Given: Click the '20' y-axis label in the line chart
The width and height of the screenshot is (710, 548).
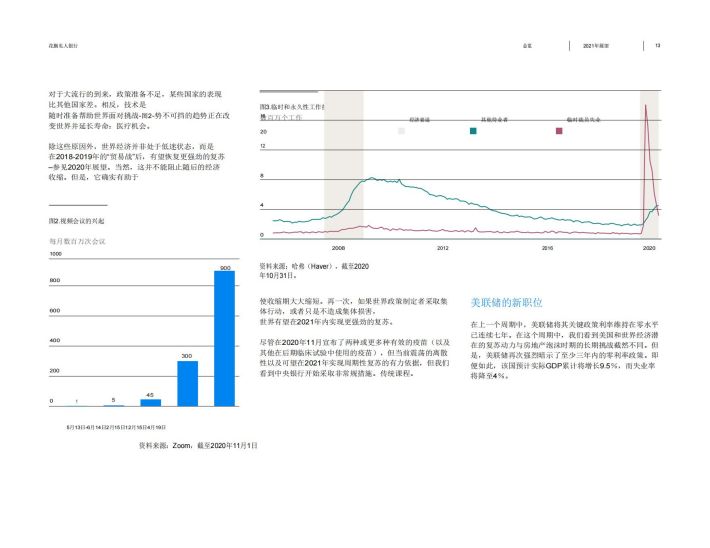Looking at the screenshot, I should (x=264, y=132).
